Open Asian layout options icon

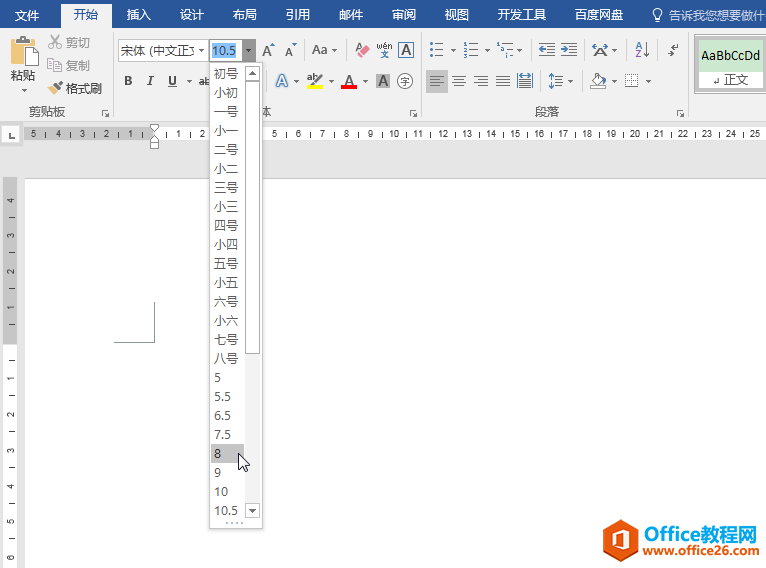600,50
